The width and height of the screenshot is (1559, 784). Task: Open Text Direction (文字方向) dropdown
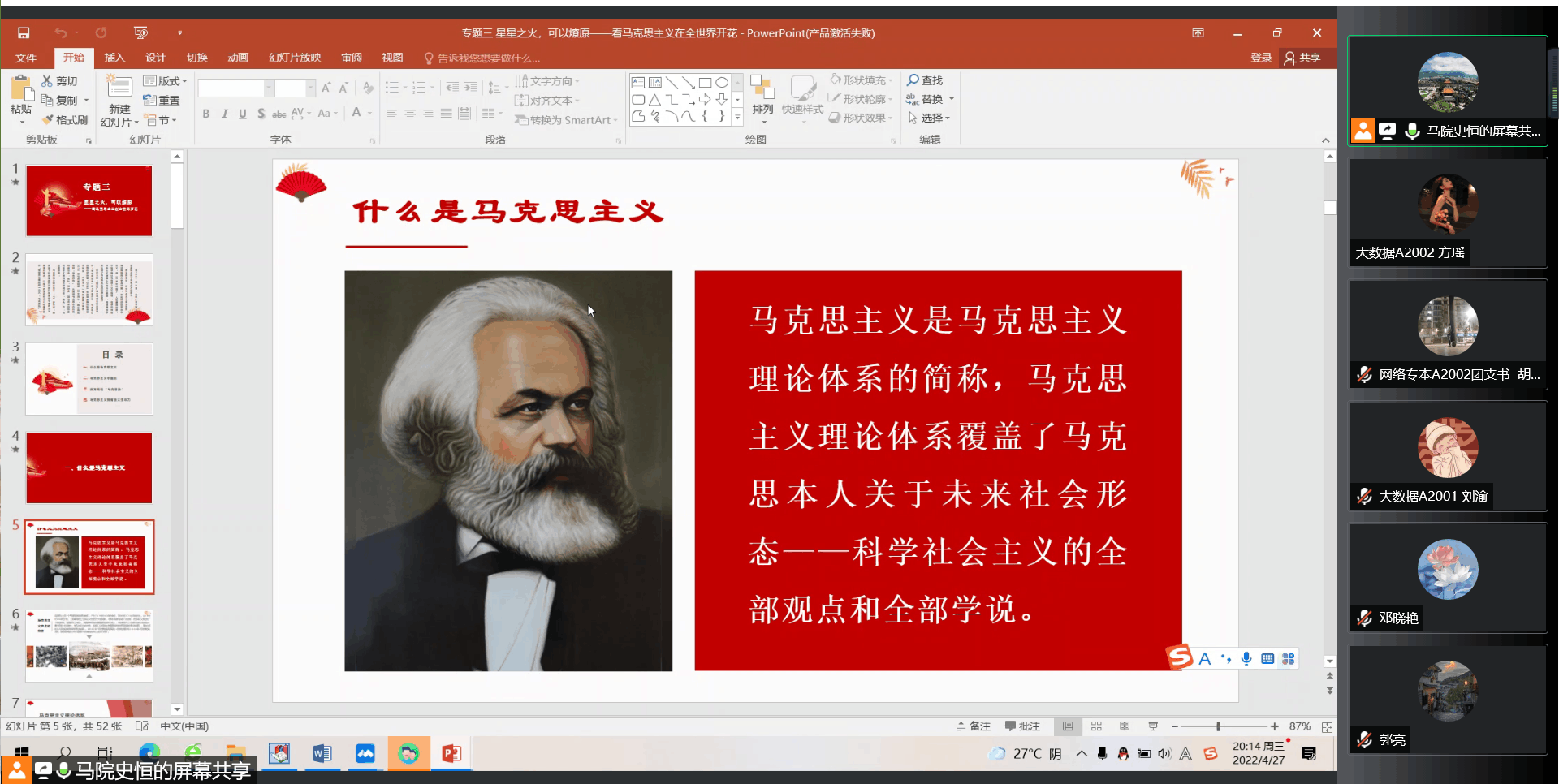[x=547, y=81]
